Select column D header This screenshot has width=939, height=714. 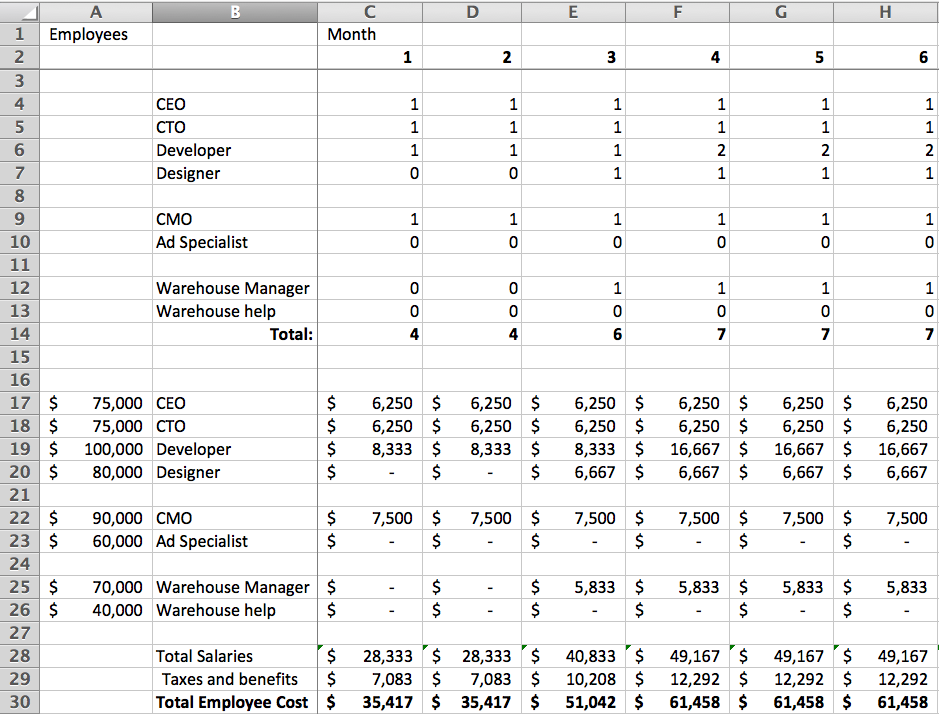coord(472,11)
